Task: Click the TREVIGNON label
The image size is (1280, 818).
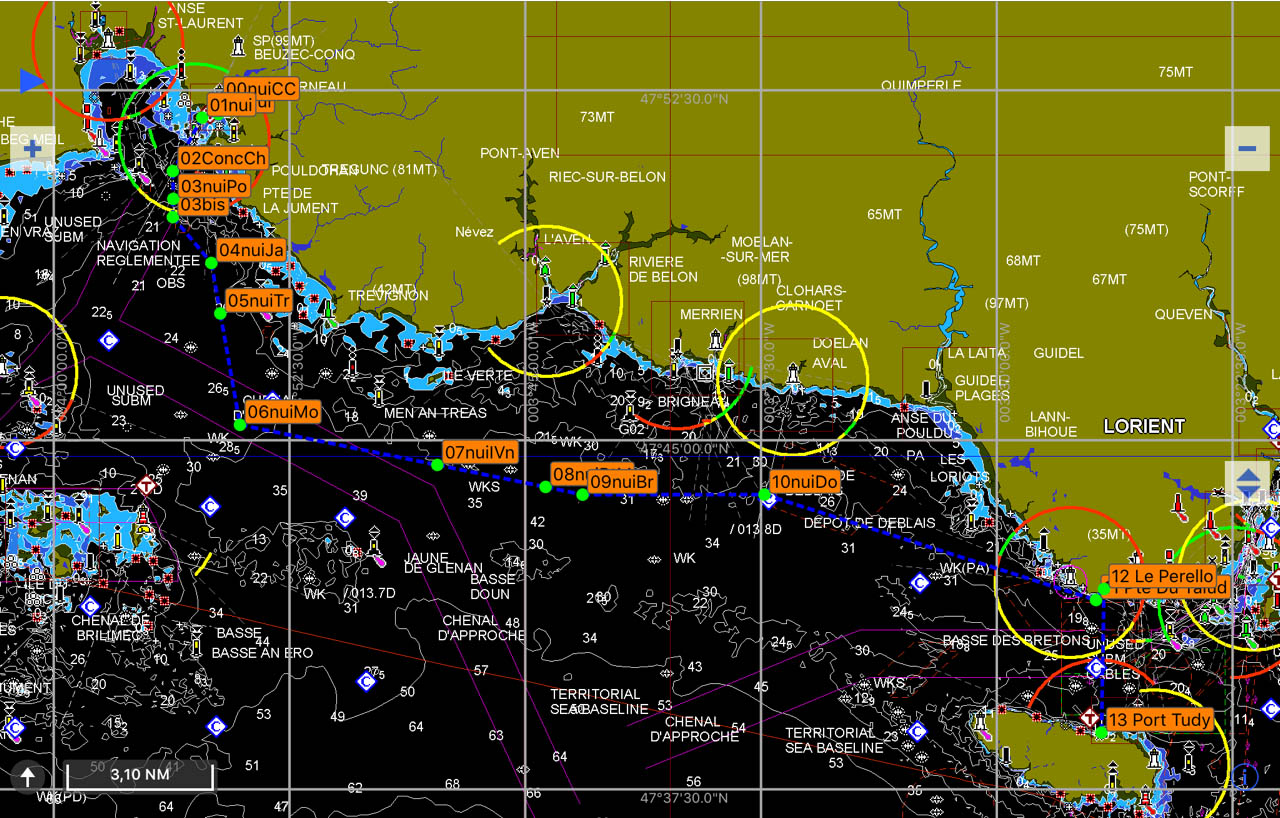Action: [388, 296]
